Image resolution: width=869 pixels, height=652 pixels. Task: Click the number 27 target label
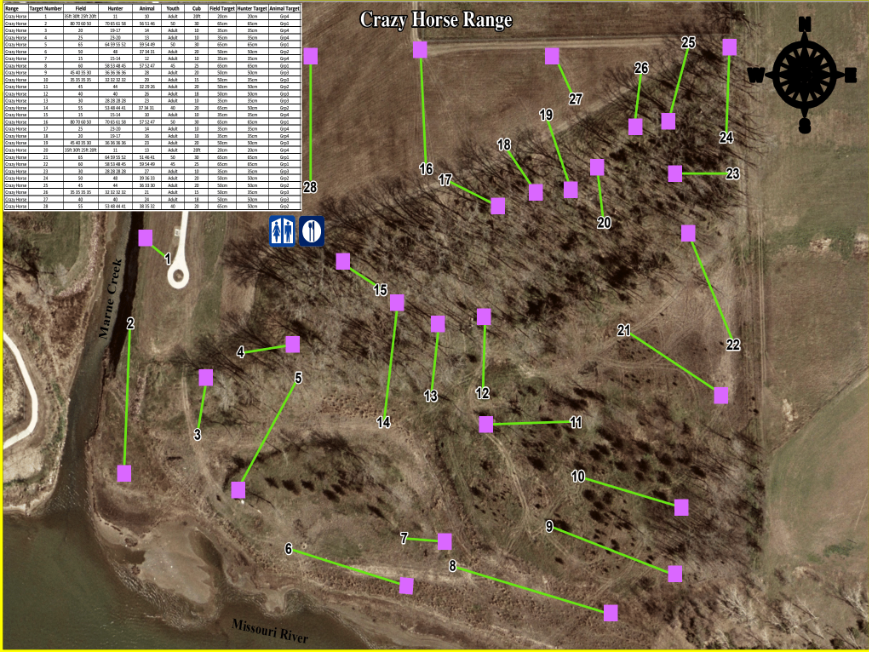(x=575, y=99)
